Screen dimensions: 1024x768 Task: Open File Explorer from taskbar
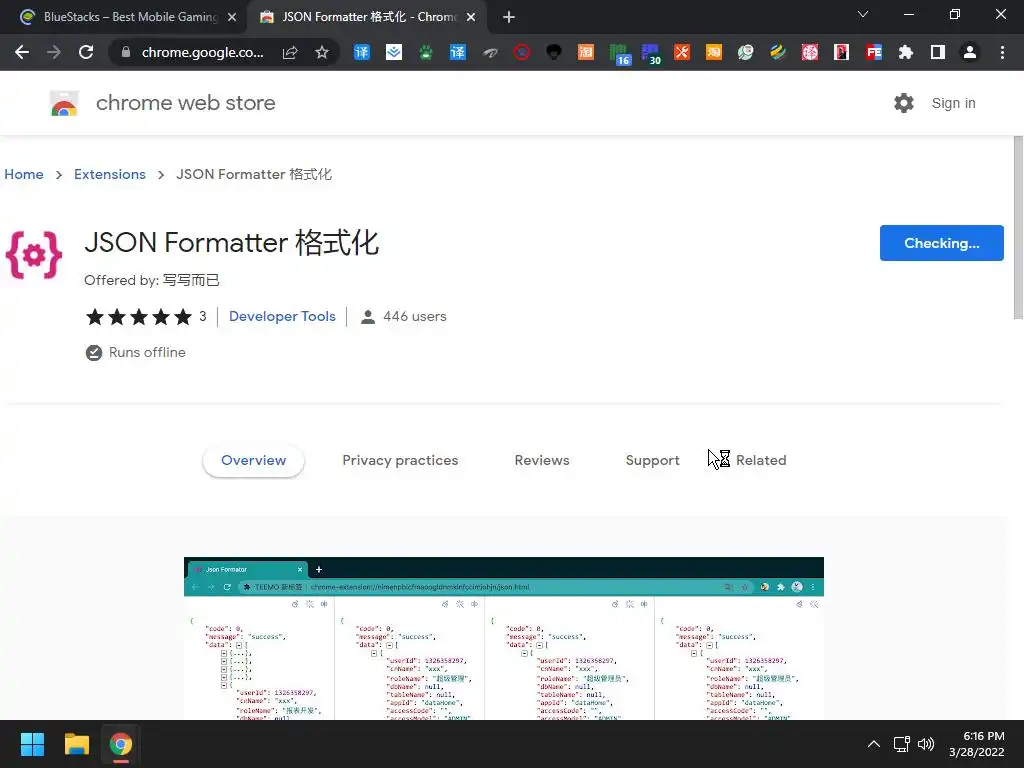pyautogui.click(x=76, y=744)
